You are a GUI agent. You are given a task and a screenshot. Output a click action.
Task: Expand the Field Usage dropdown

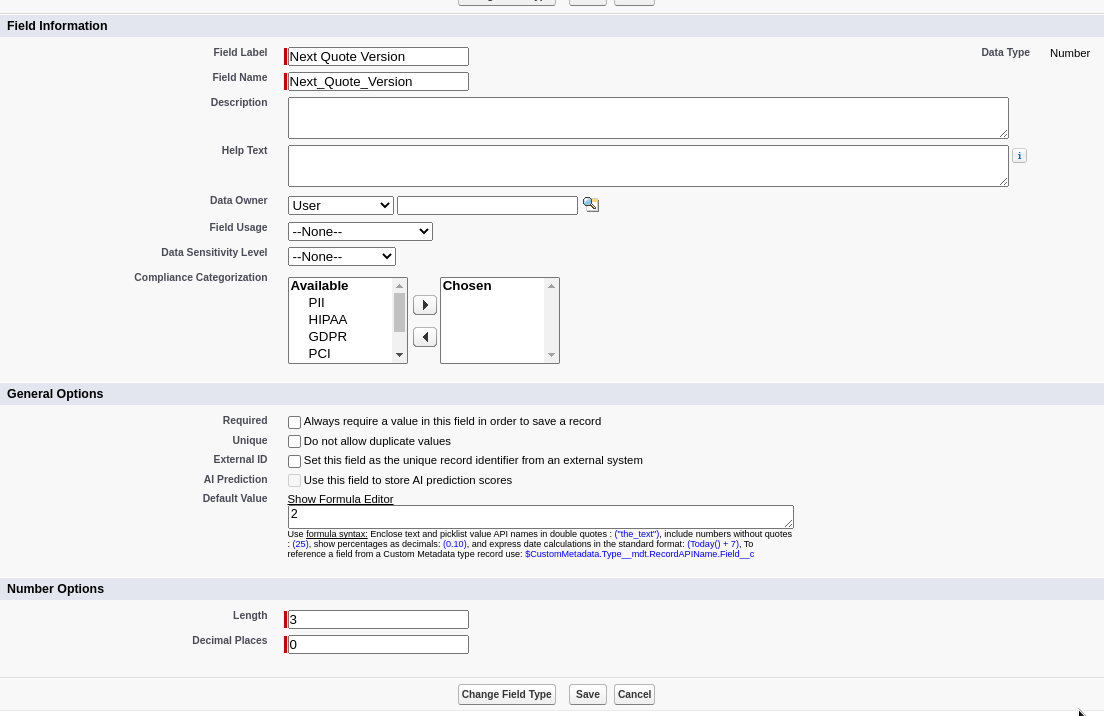coord(360,231)
